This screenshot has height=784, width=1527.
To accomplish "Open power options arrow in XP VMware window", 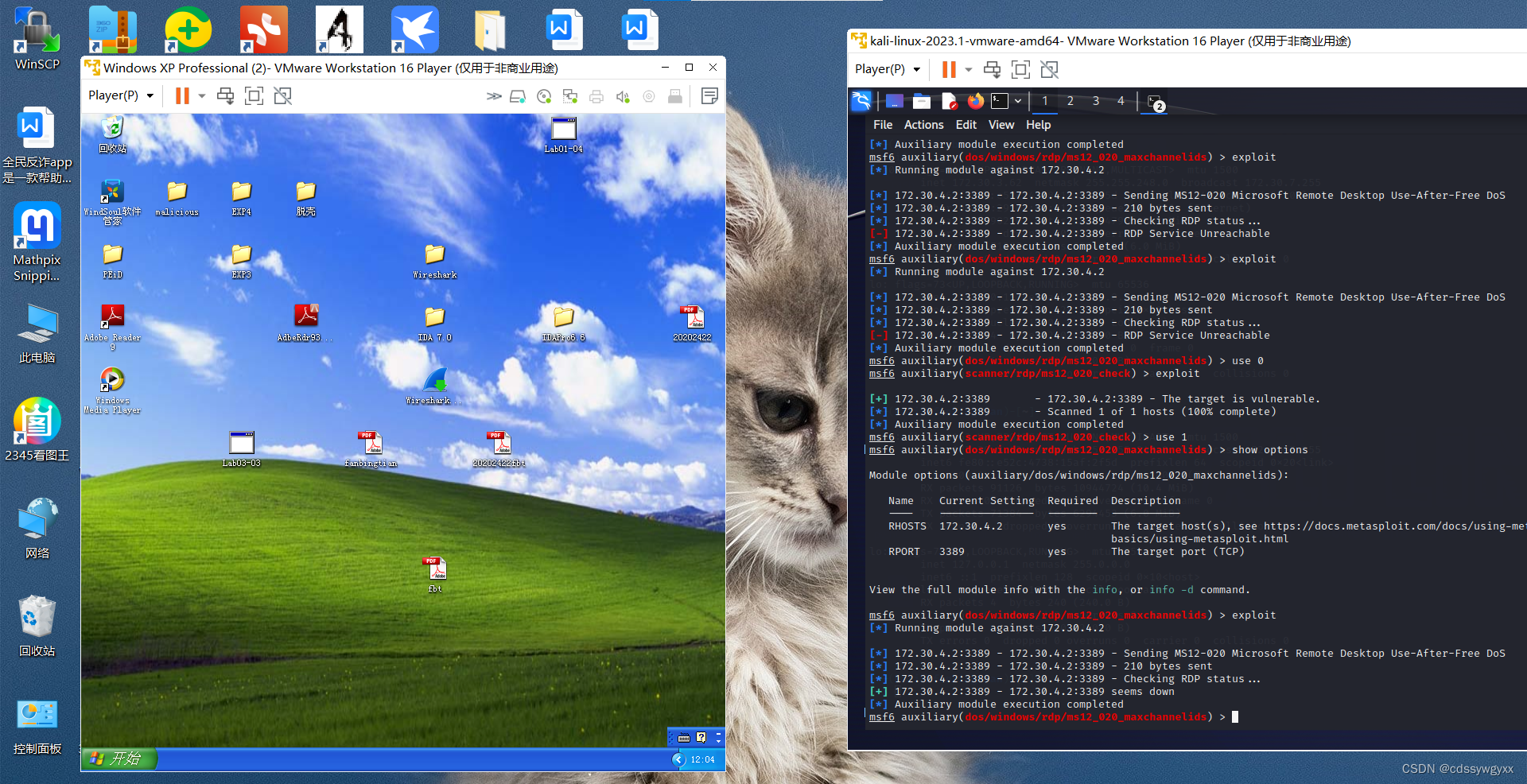I will pyautogui.click(x=202, y=95).
